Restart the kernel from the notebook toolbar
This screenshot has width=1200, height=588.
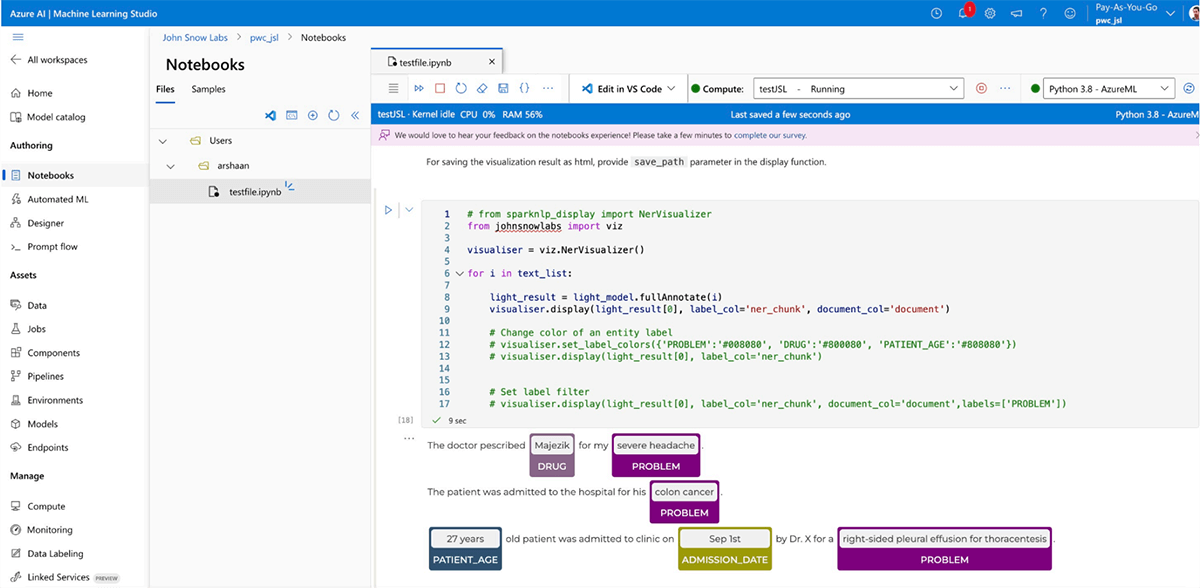click(x=461, y=89)
